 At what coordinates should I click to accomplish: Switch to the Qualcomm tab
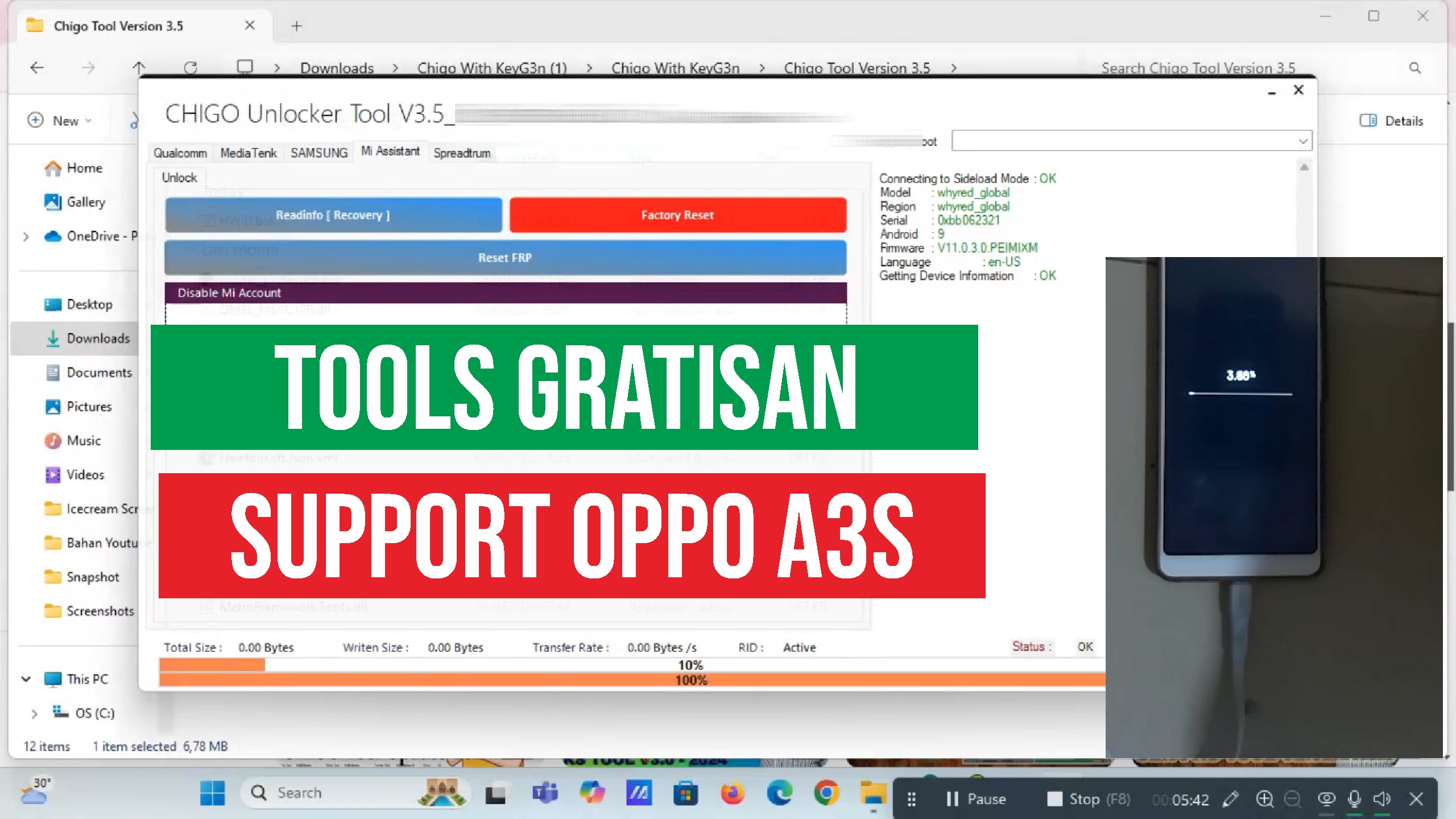(180, 153)
